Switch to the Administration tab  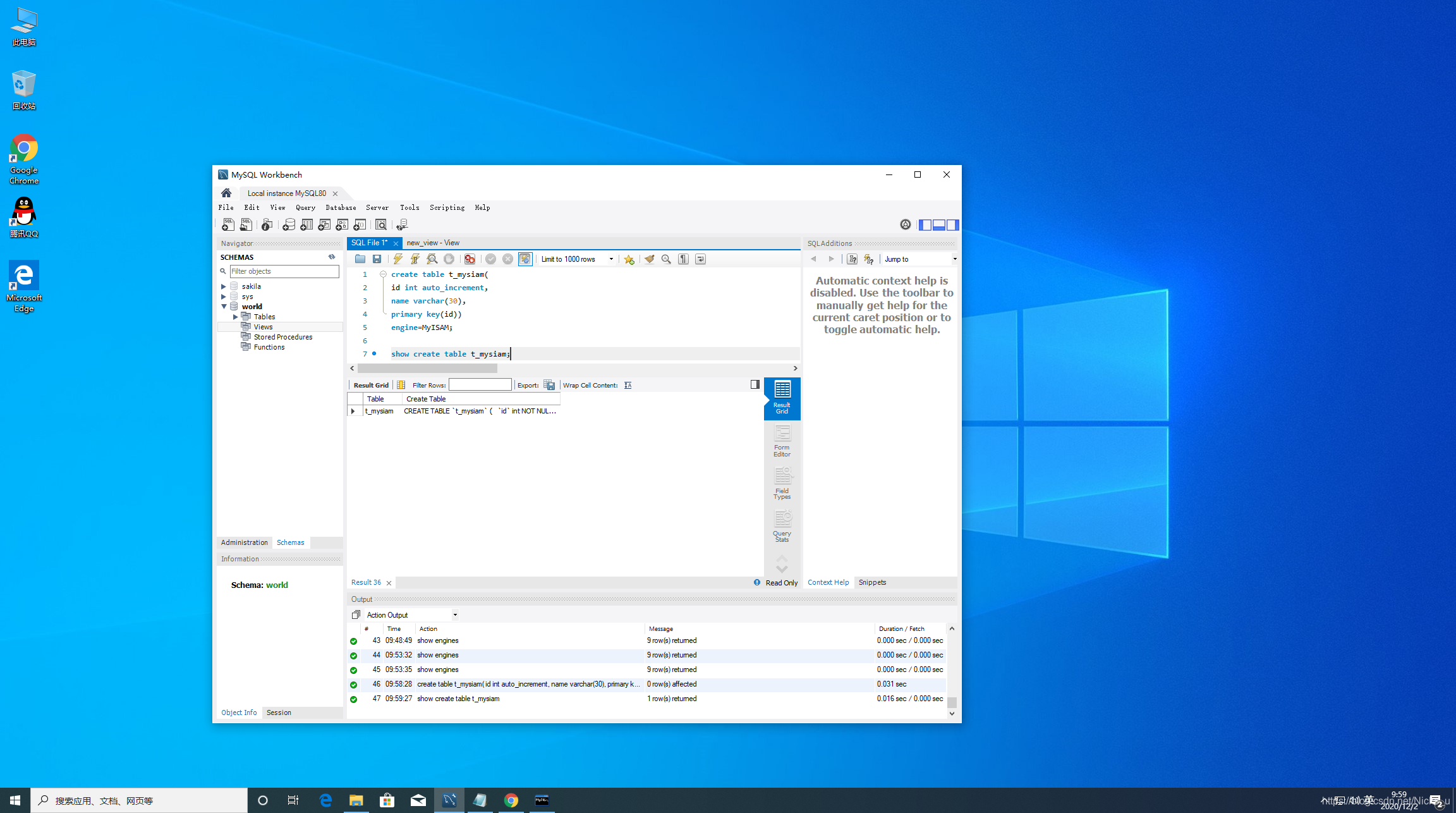coord(245,542)
